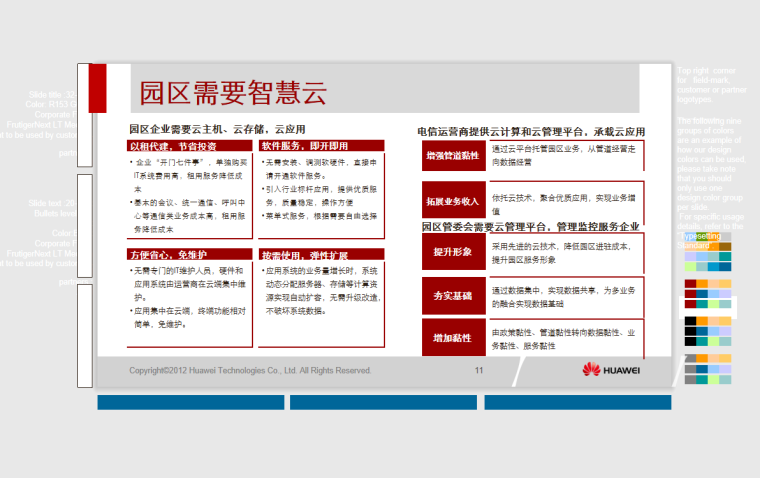The height and width of the screenshot is (478, 760).
Task: Pick the black swatch in color palette
Action: click(690, 321)
